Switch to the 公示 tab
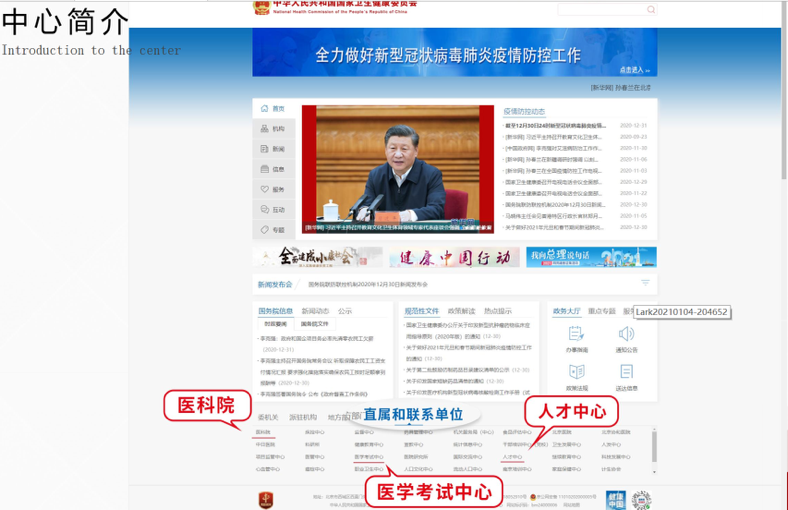Screen dimensions: 788x510 [x=345, y=311]
